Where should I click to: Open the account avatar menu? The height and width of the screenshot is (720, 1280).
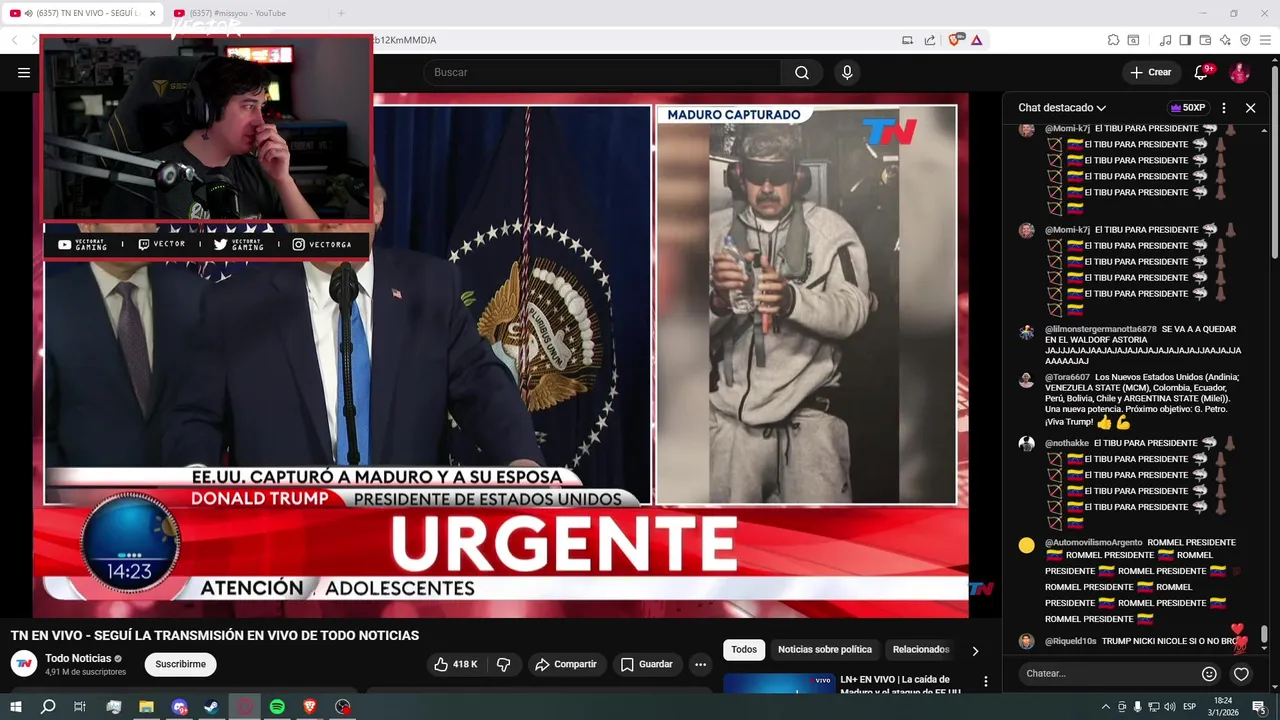point(1239,72)
